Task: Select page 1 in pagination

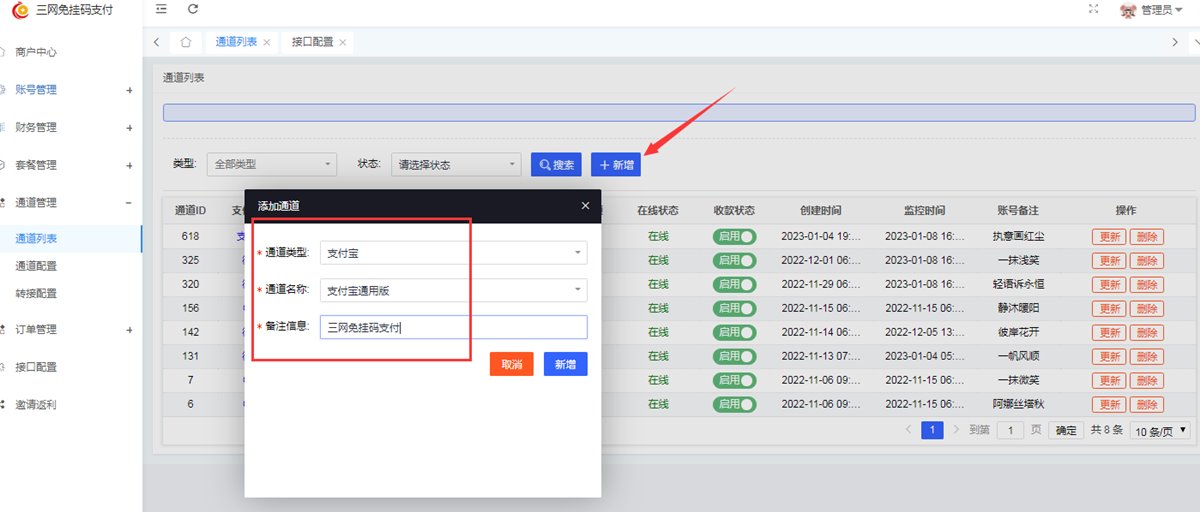Action: [933, 430]
